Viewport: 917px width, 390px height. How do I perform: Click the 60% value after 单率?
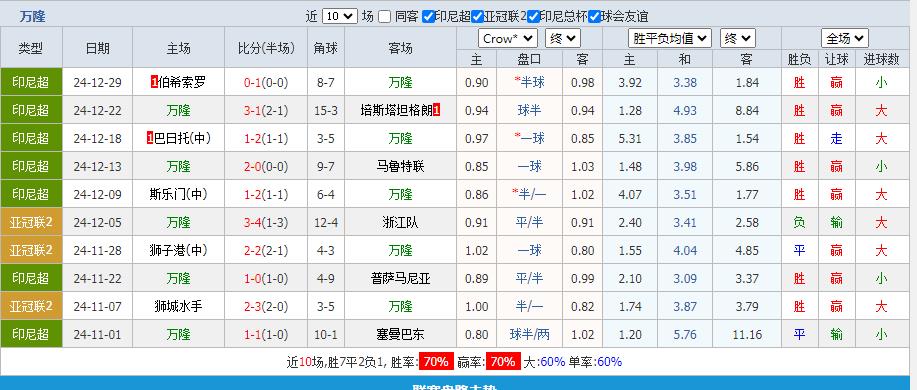tap(609, 362)
